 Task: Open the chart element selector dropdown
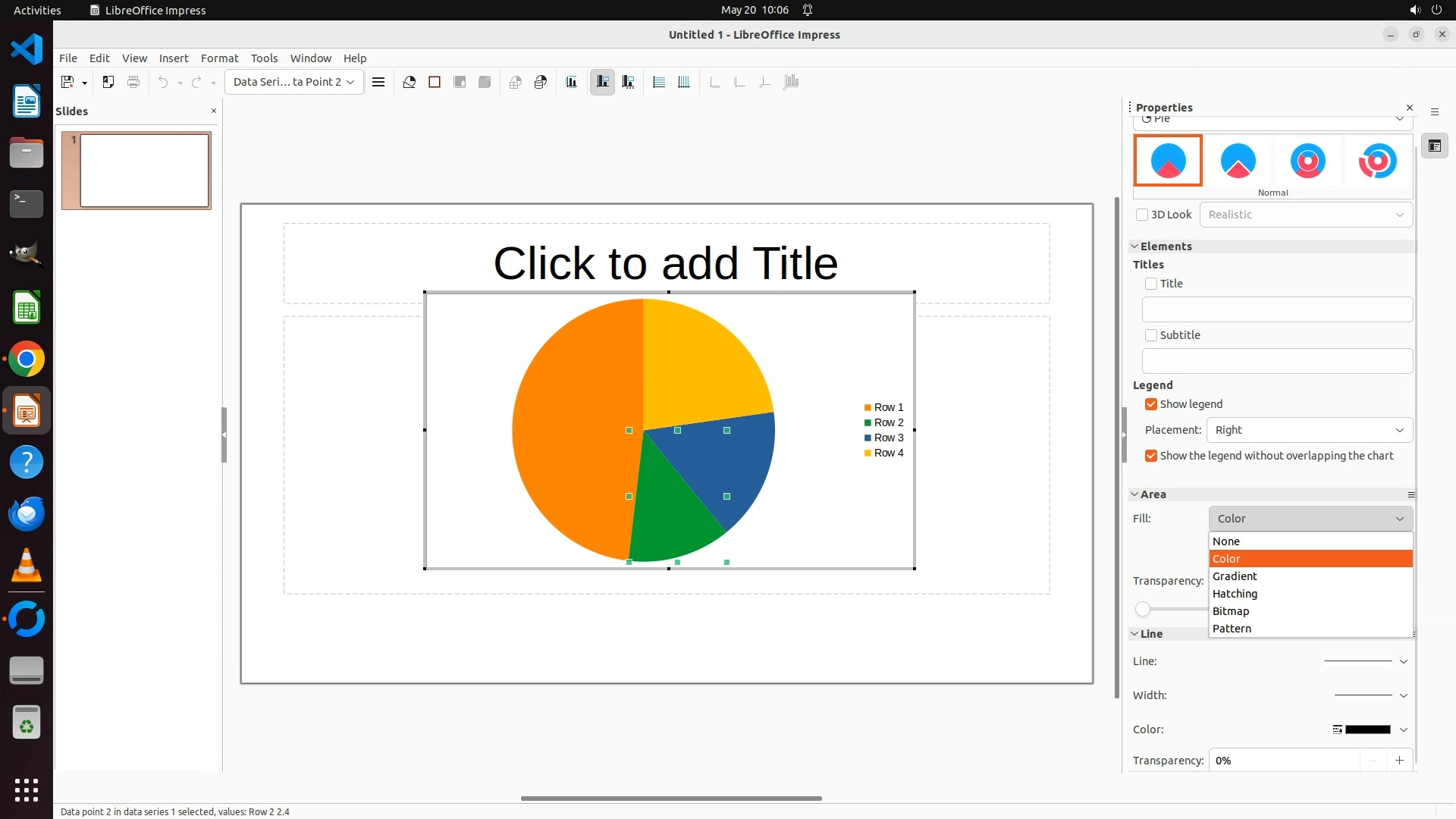click(x=293, y=82)
